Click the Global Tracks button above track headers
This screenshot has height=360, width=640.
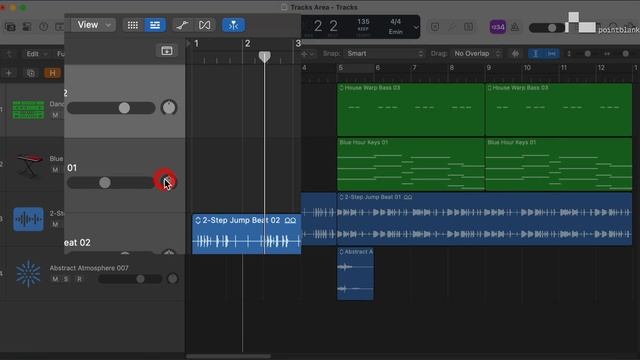(167, 51)
